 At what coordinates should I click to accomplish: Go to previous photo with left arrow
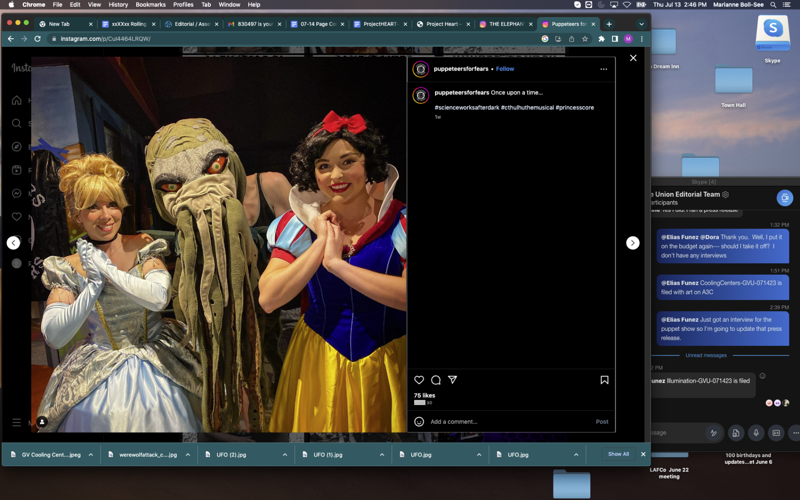click(13, 243)
